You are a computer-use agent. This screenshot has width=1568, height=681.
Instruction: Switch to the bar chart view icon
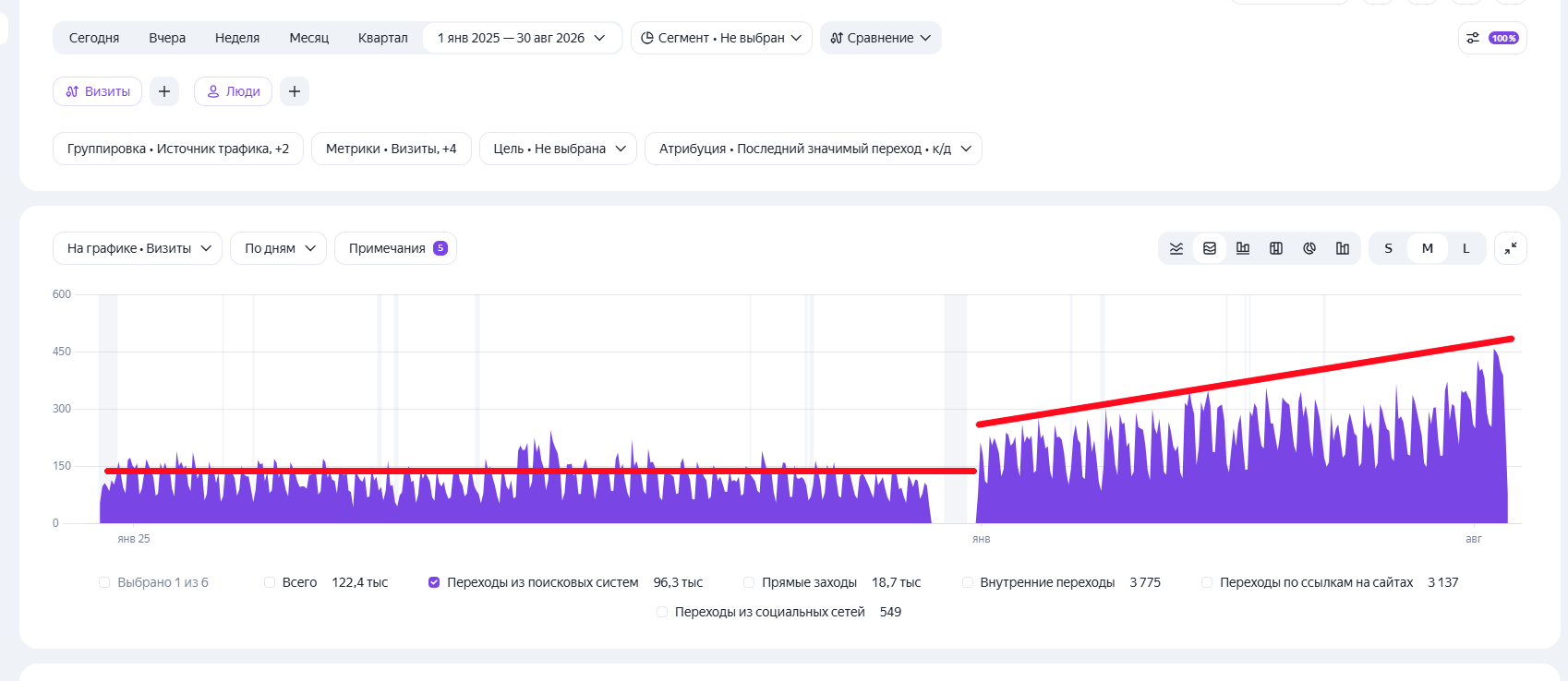point(1243,248)
